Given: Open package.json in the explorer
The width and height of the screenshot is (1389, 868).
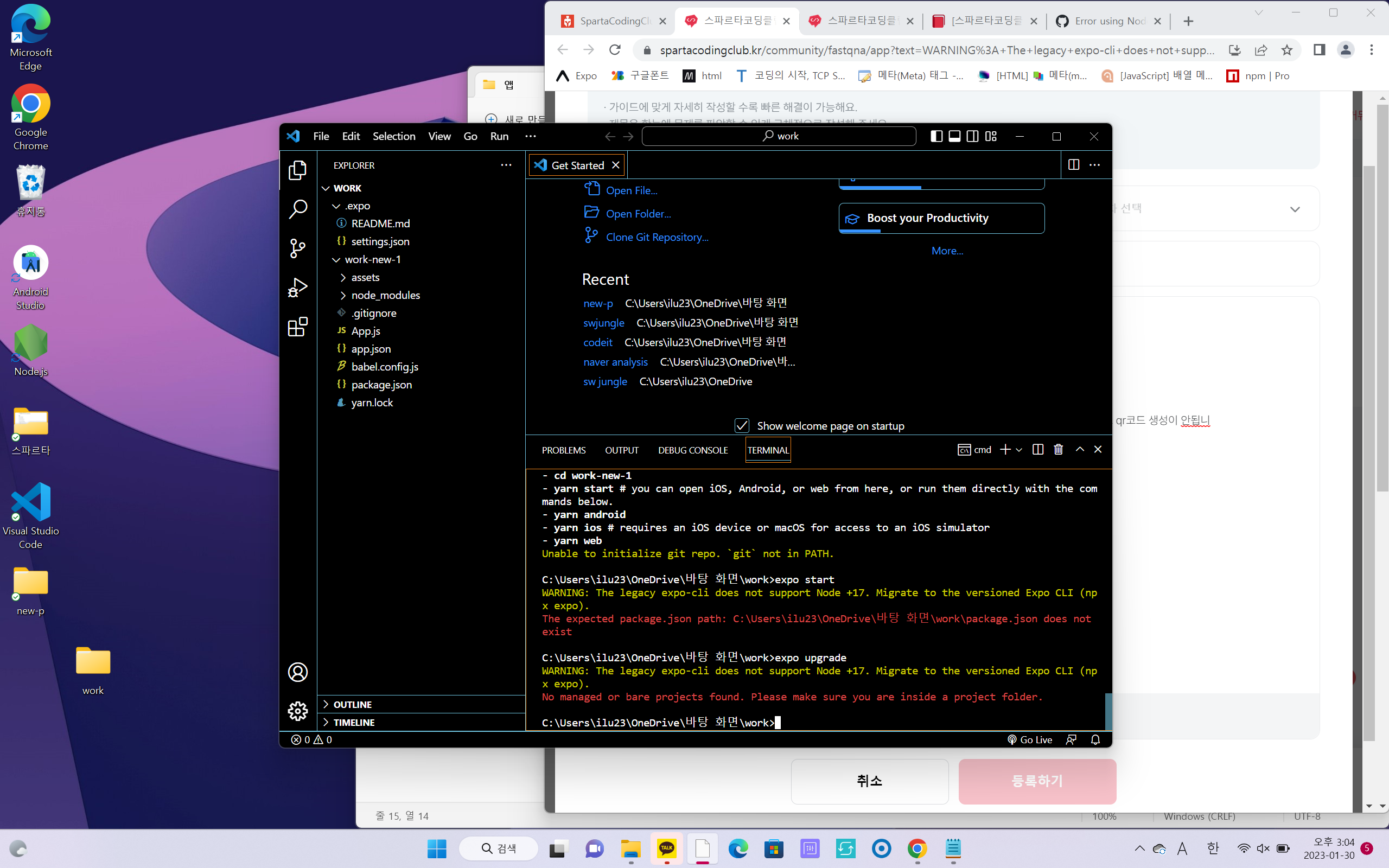Looking at the screenshot, I should click(x=381, y=385).
